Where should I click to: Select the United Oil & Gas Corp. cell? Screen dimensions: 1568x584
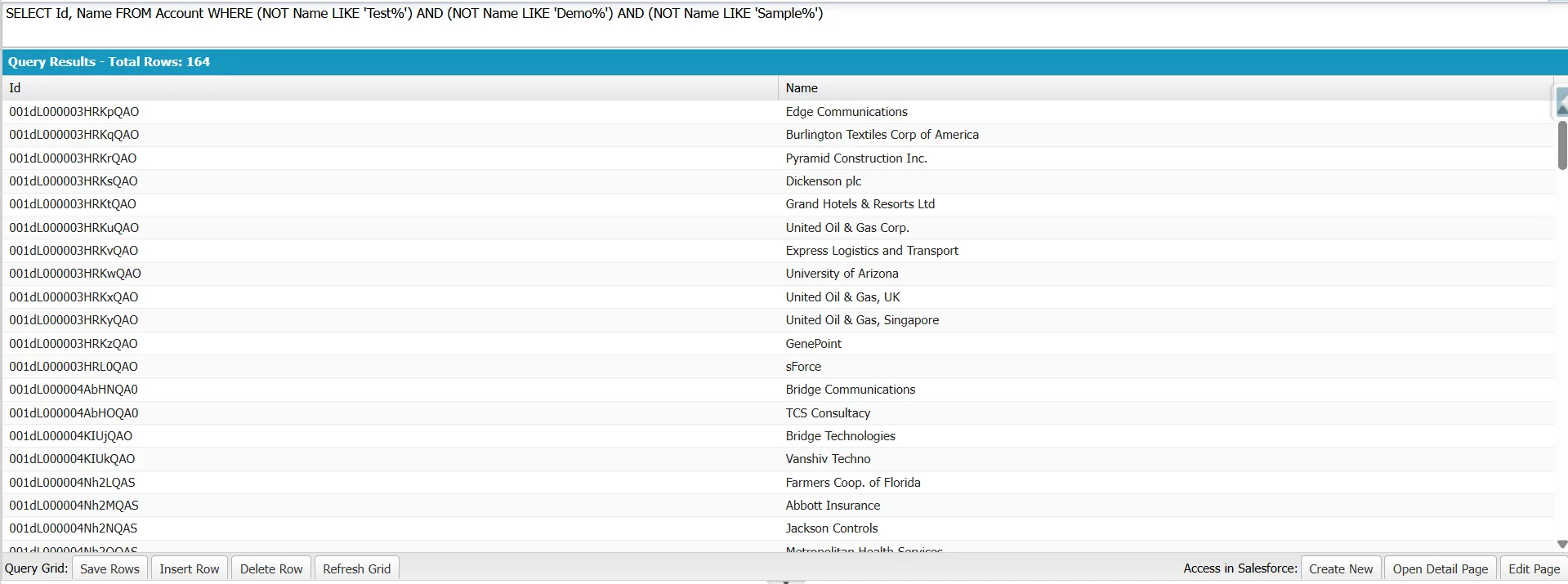(1166, 228)
